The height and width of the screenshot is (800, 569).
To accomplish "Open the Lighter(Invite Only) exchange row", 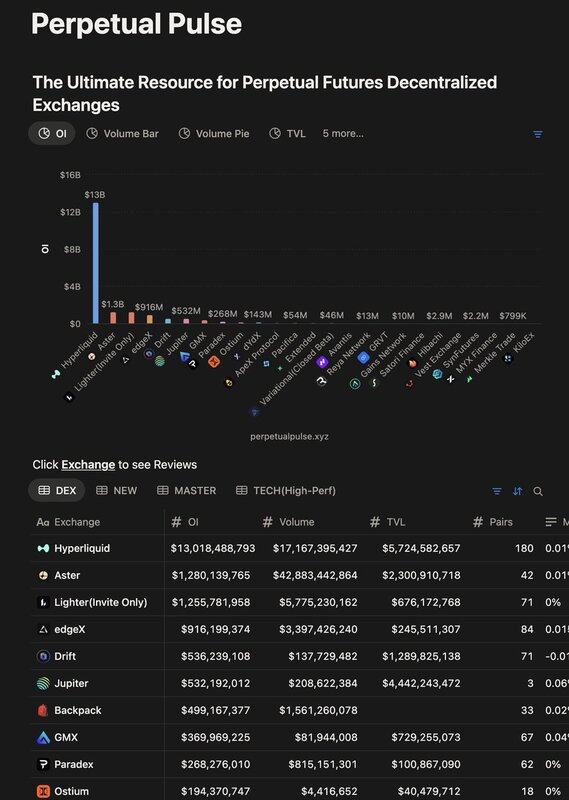I will pos(101,602).
